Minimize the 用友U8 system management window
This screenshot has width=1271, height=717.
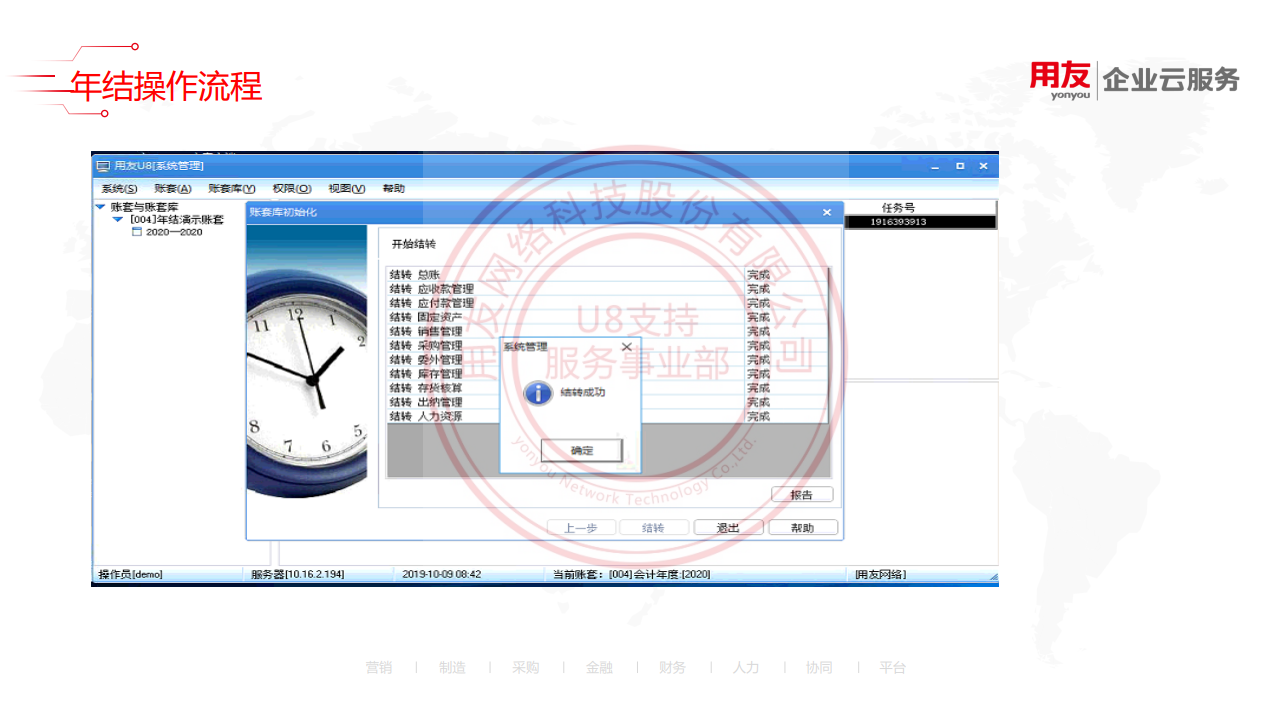936,166
